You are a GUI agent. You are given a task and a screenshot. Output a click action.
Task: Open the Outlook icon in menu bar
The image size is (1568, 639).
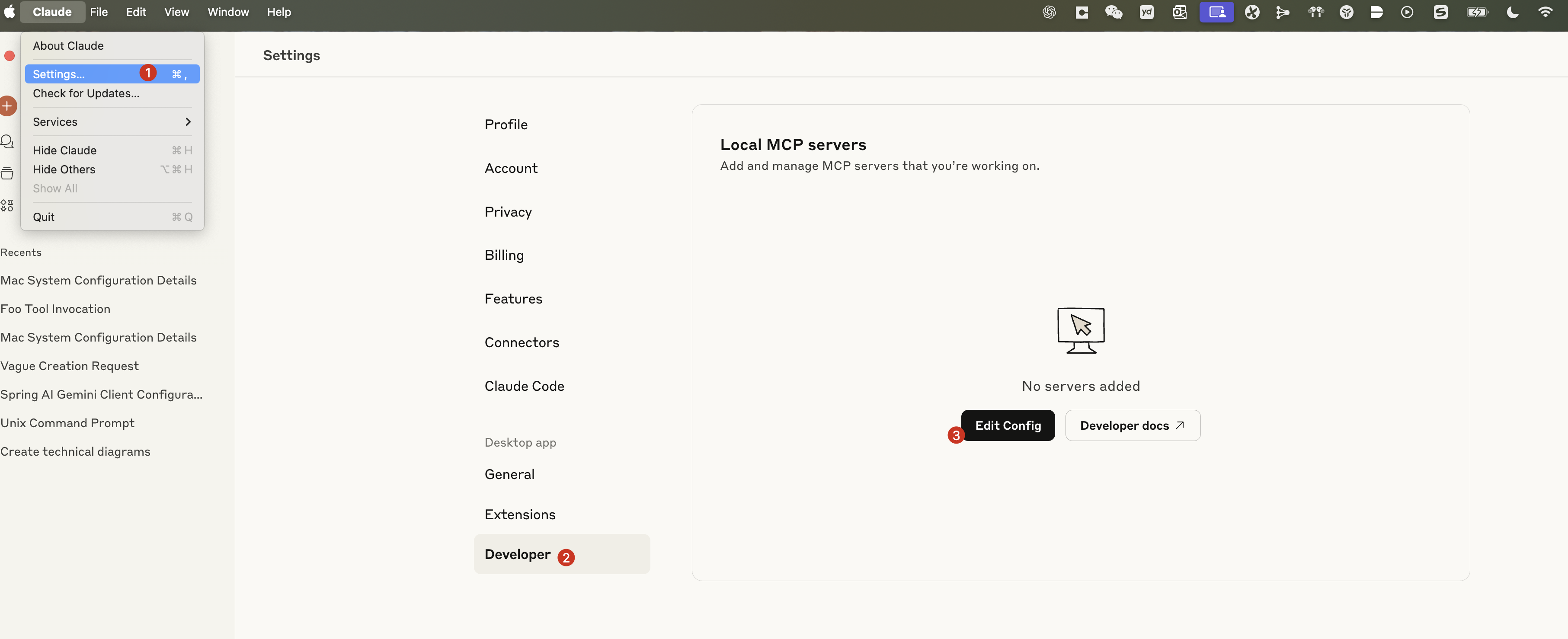tap(1179, 12)
